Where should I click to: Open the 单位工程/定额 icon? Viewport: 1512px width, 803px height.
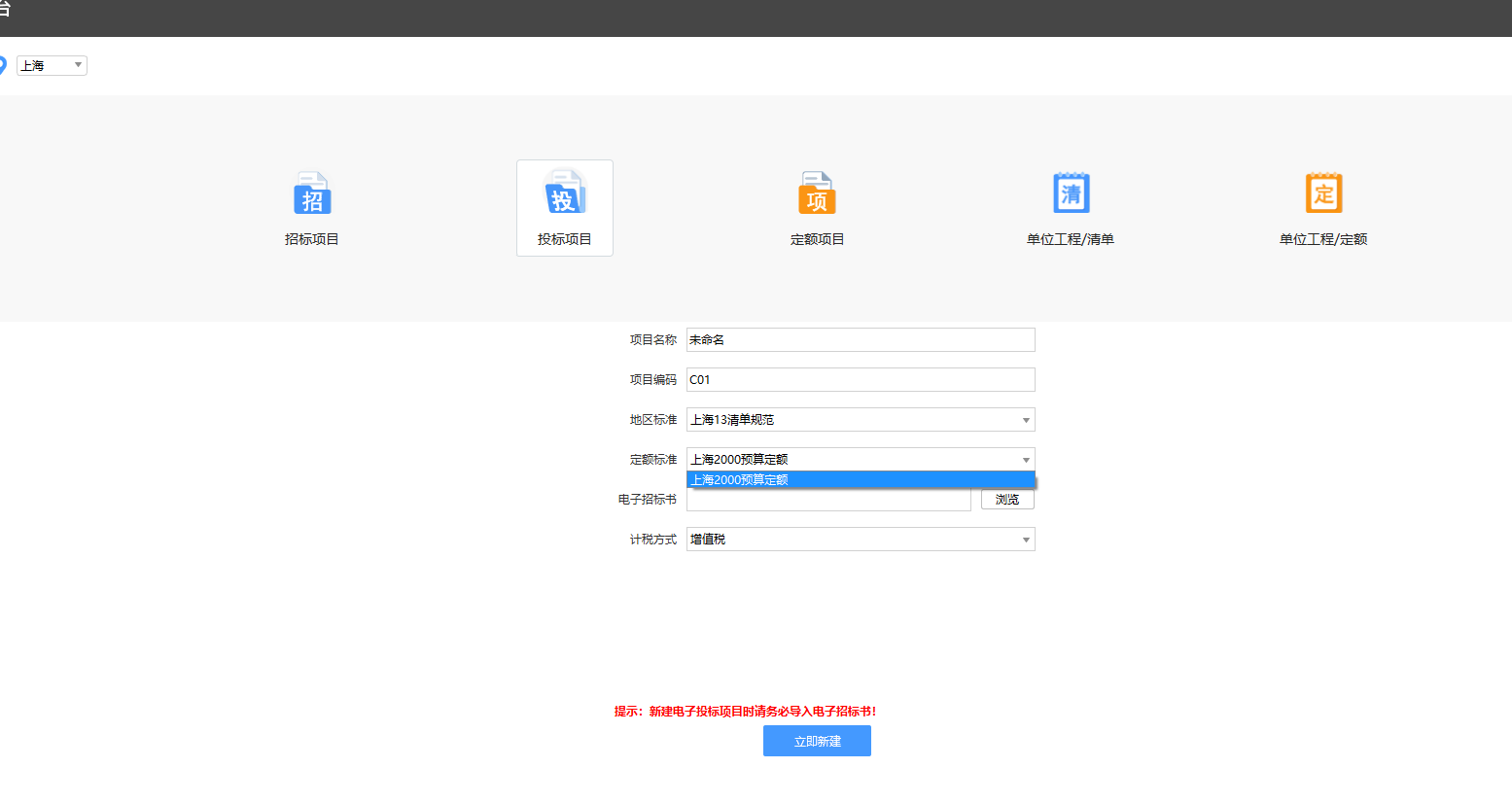[x=1323, y=192]
